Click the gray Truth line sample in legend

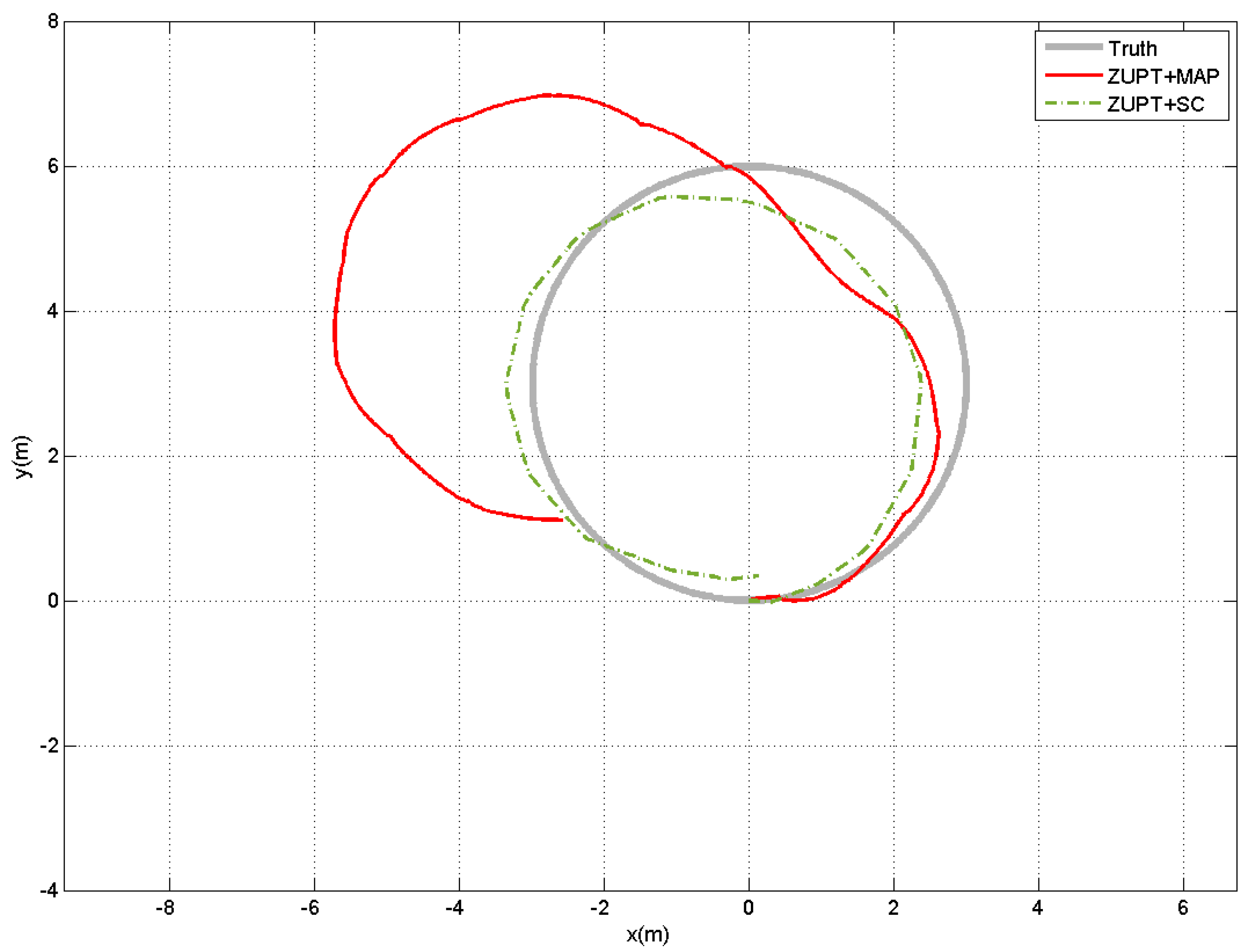click(x=1073, y=47)
